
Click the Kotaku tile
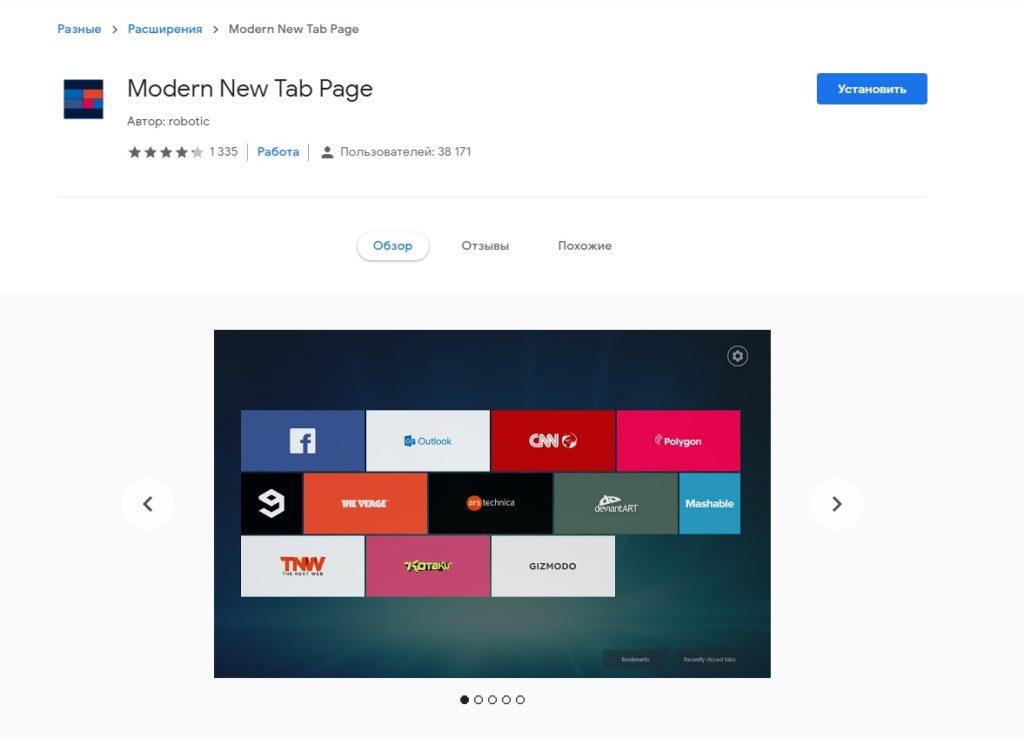click(428, 566)
